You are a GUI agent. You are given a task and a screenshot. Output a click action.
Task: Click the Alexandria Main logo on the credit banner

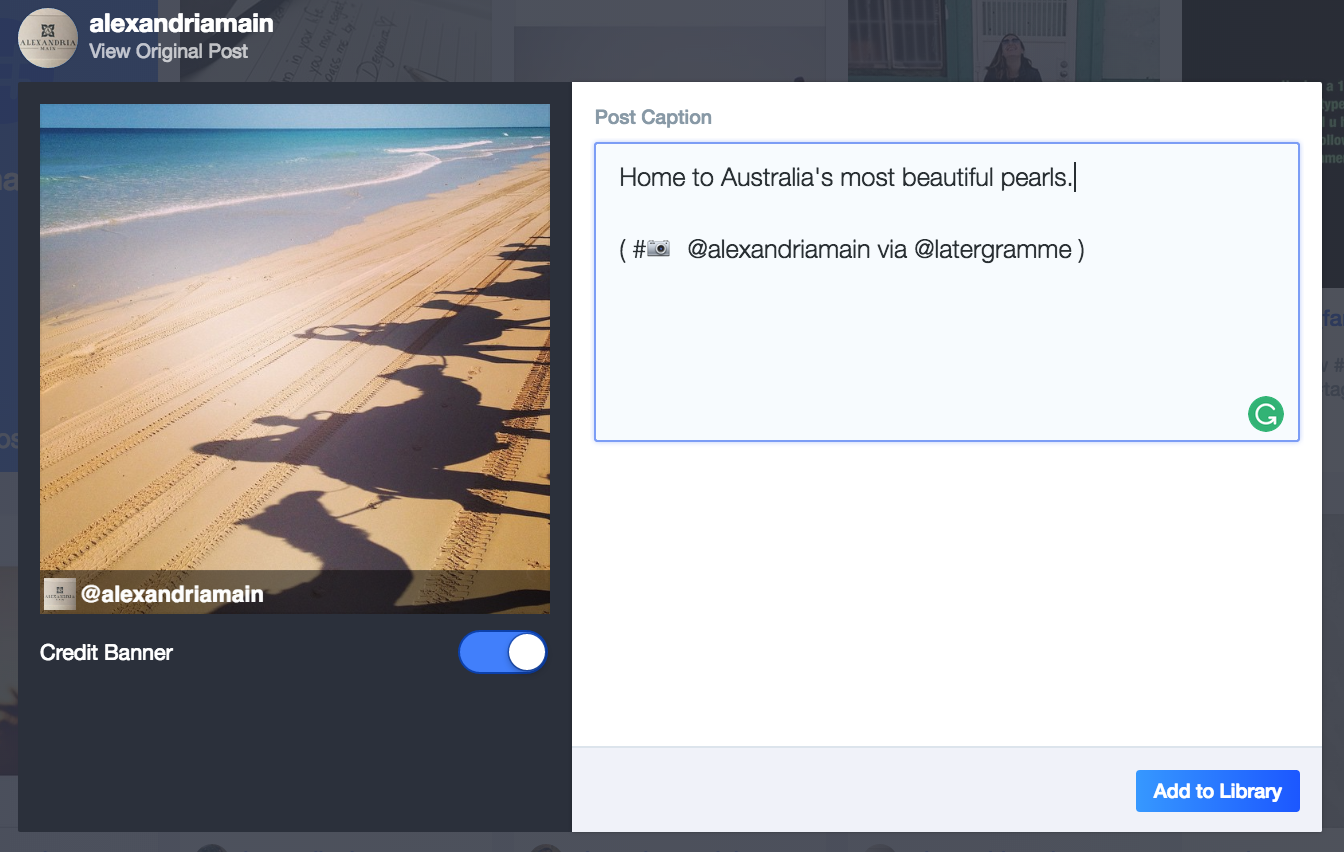[60, 593]
